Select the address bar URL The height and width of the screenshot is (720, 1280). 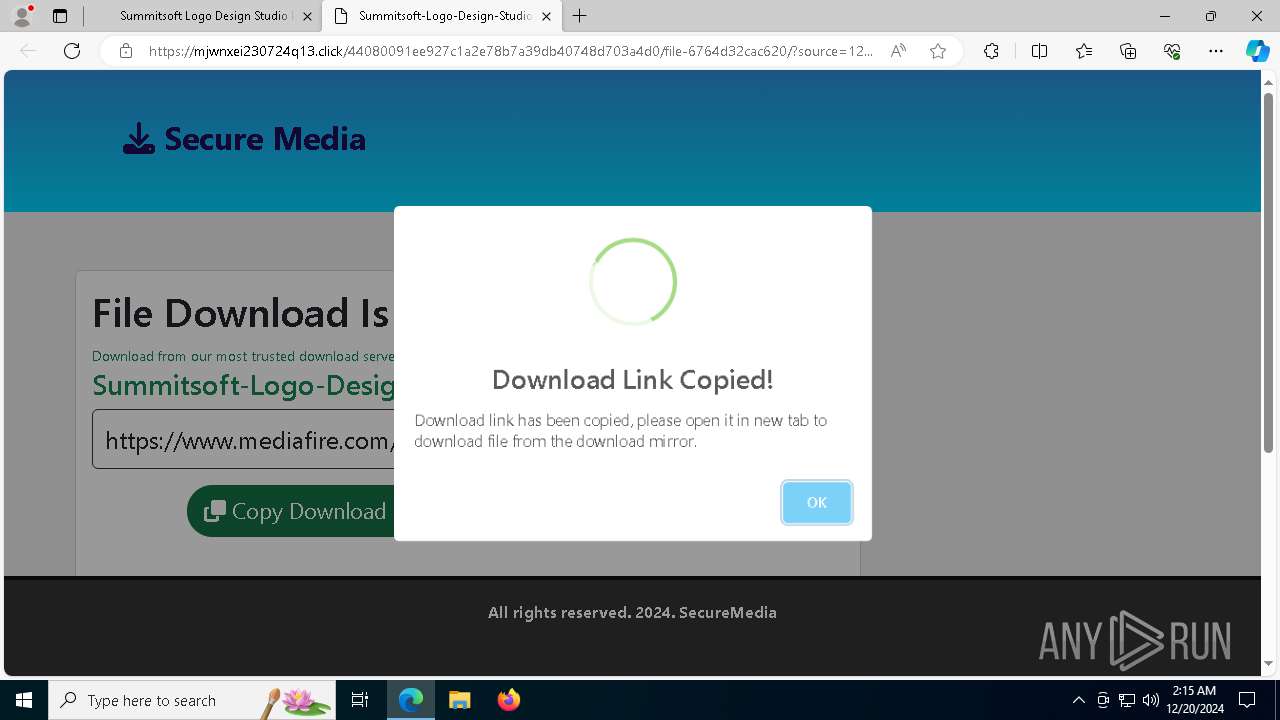[x=510, y=51]
